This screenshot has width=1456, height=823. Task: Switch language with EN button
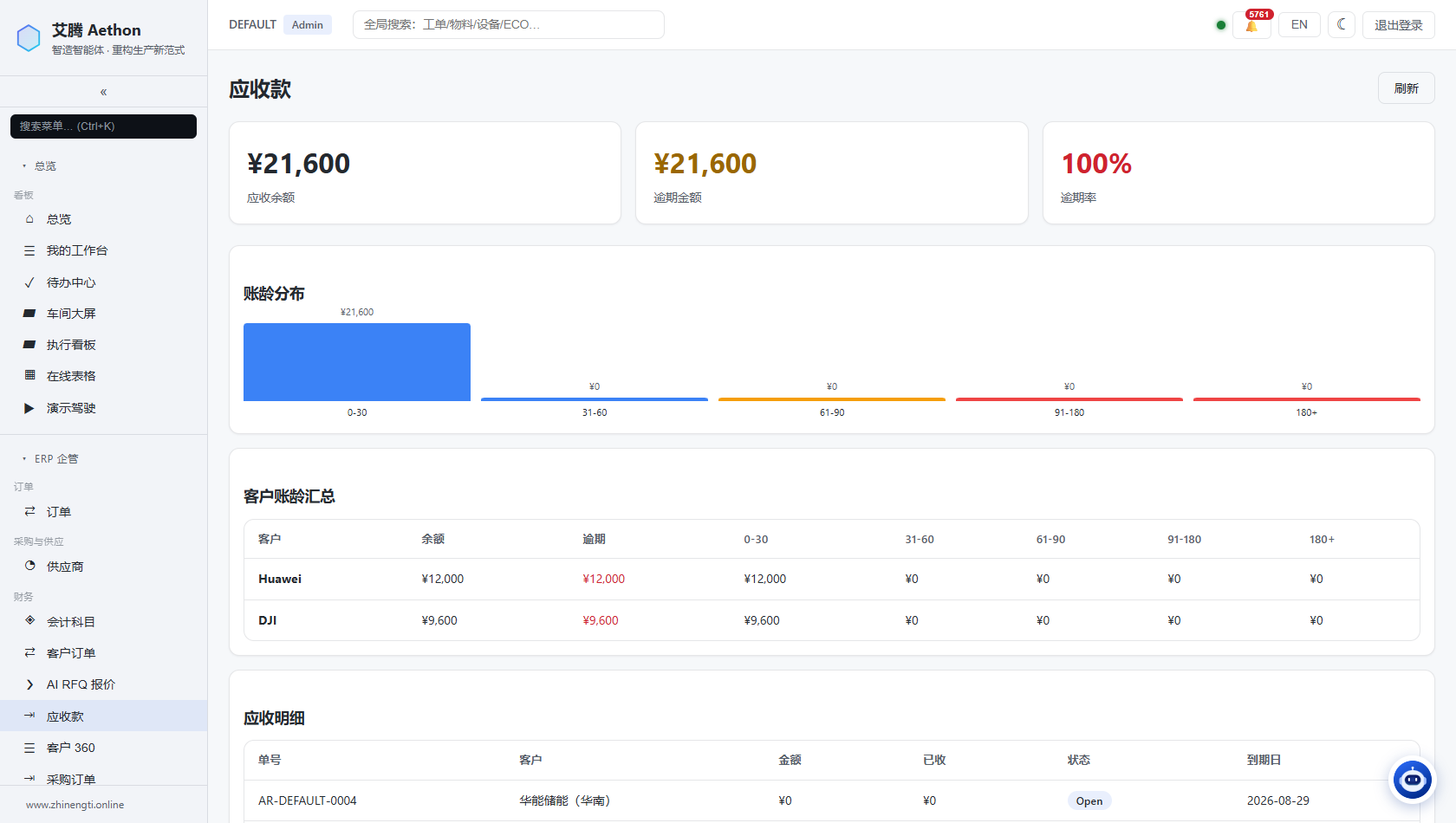(x=1299, y=24)
